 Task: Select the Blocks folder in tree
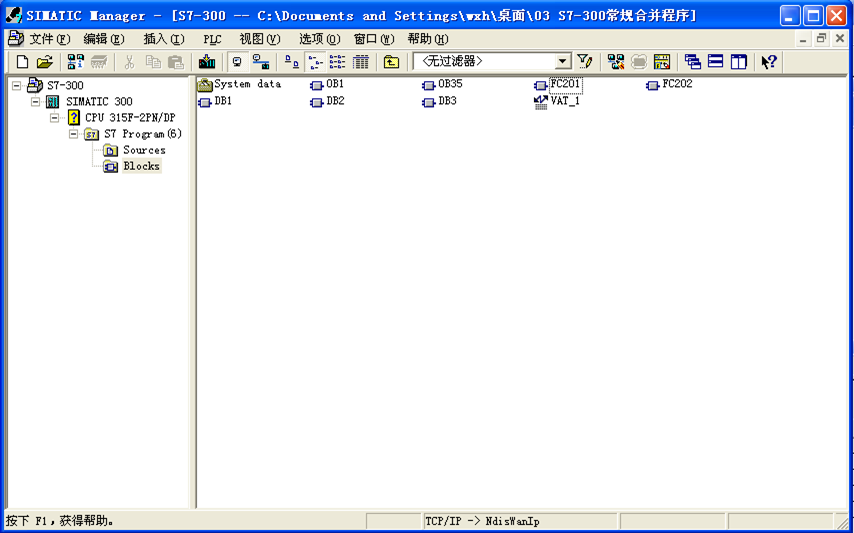pos(141,166)
